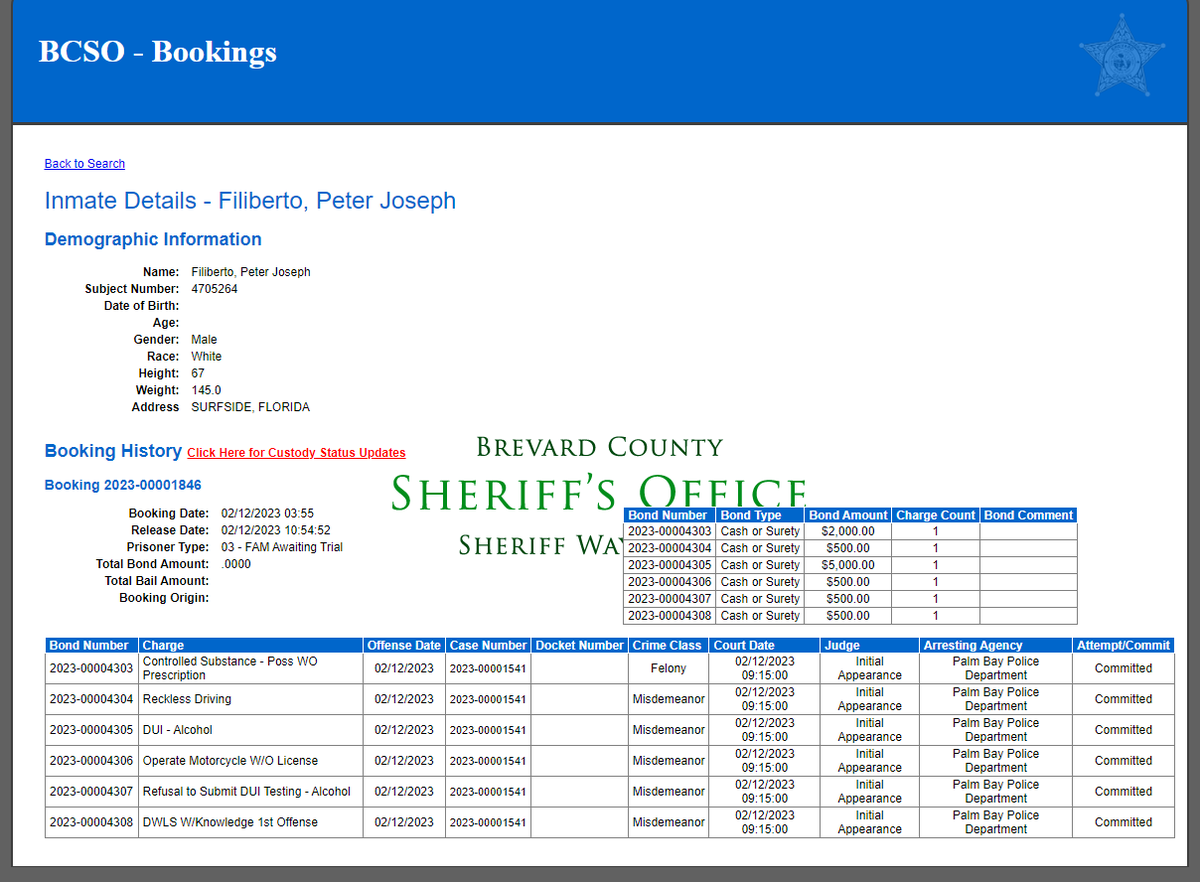Image resolution: width=1200 pixels, height=882 pixels.
Task: Click the DUI - Alcohol charge cell
Action: 250,730
